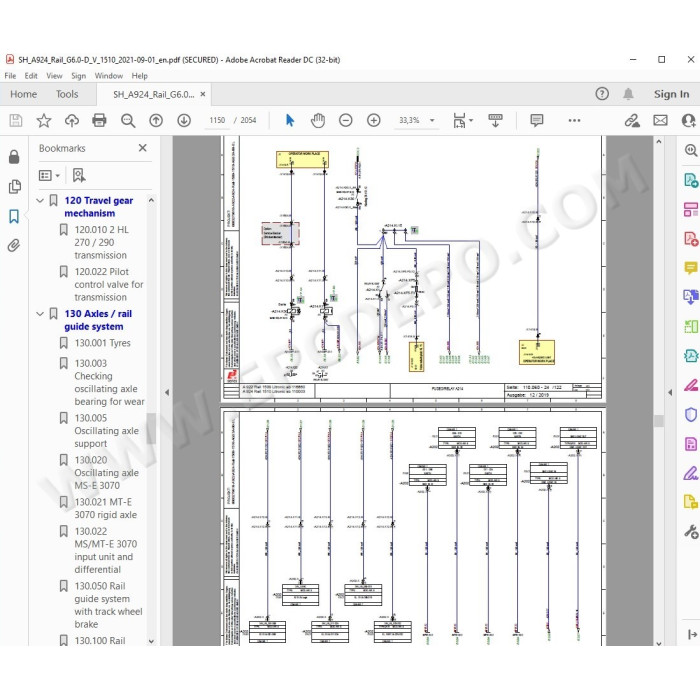The image size is (700, 700).
Task: Open the Find text magnifier
Action: click(x=128, y=121)
